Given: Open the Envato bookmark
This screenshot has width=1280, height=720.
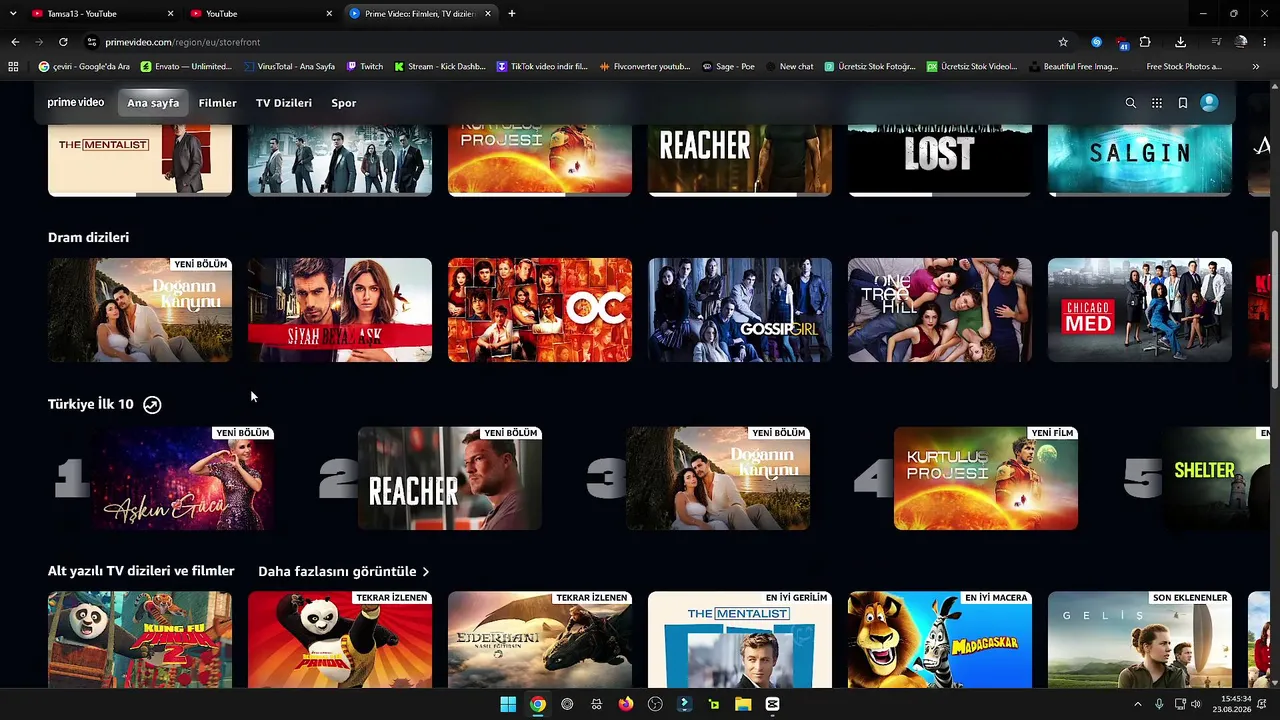Looking at the screenshot, I should coord(186,67).
